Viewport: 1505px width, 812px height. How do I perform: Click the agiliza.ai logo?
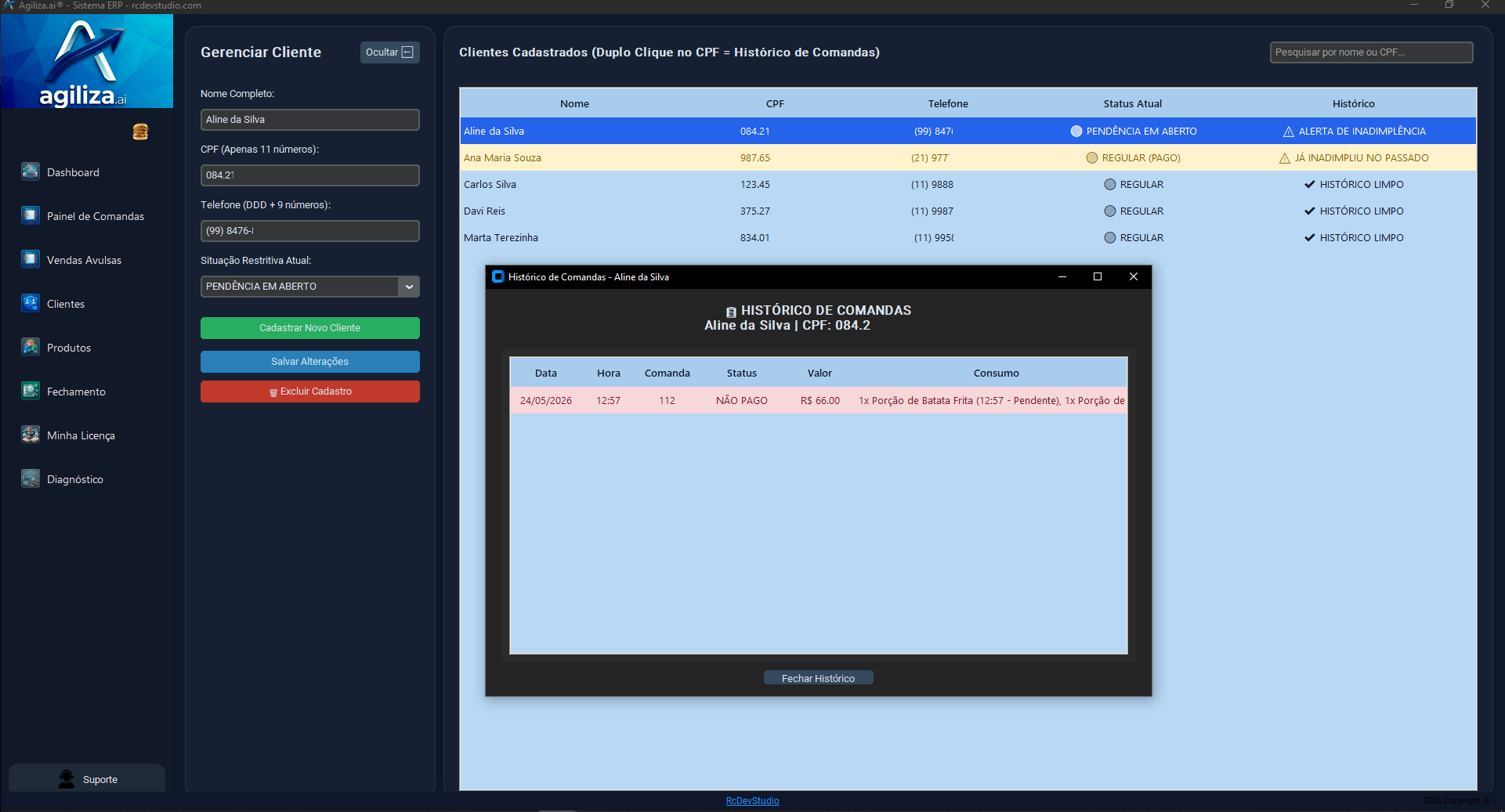pyautogui.click(x=87, y=61)
